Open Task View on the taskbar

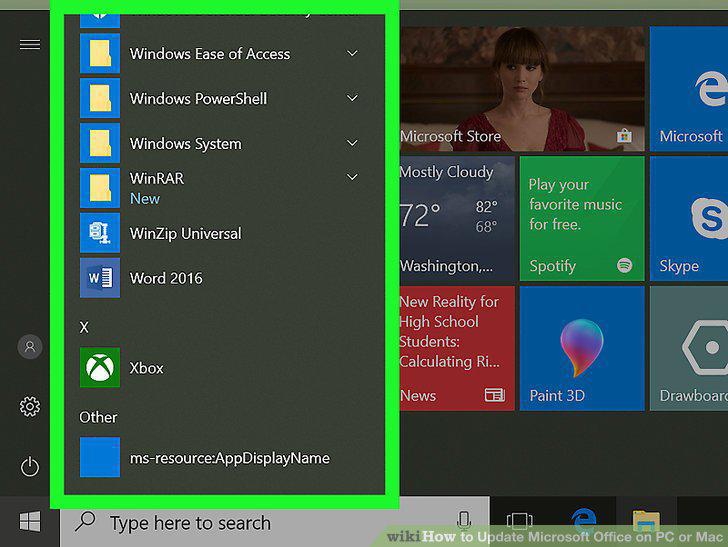[x=520, y=521]
